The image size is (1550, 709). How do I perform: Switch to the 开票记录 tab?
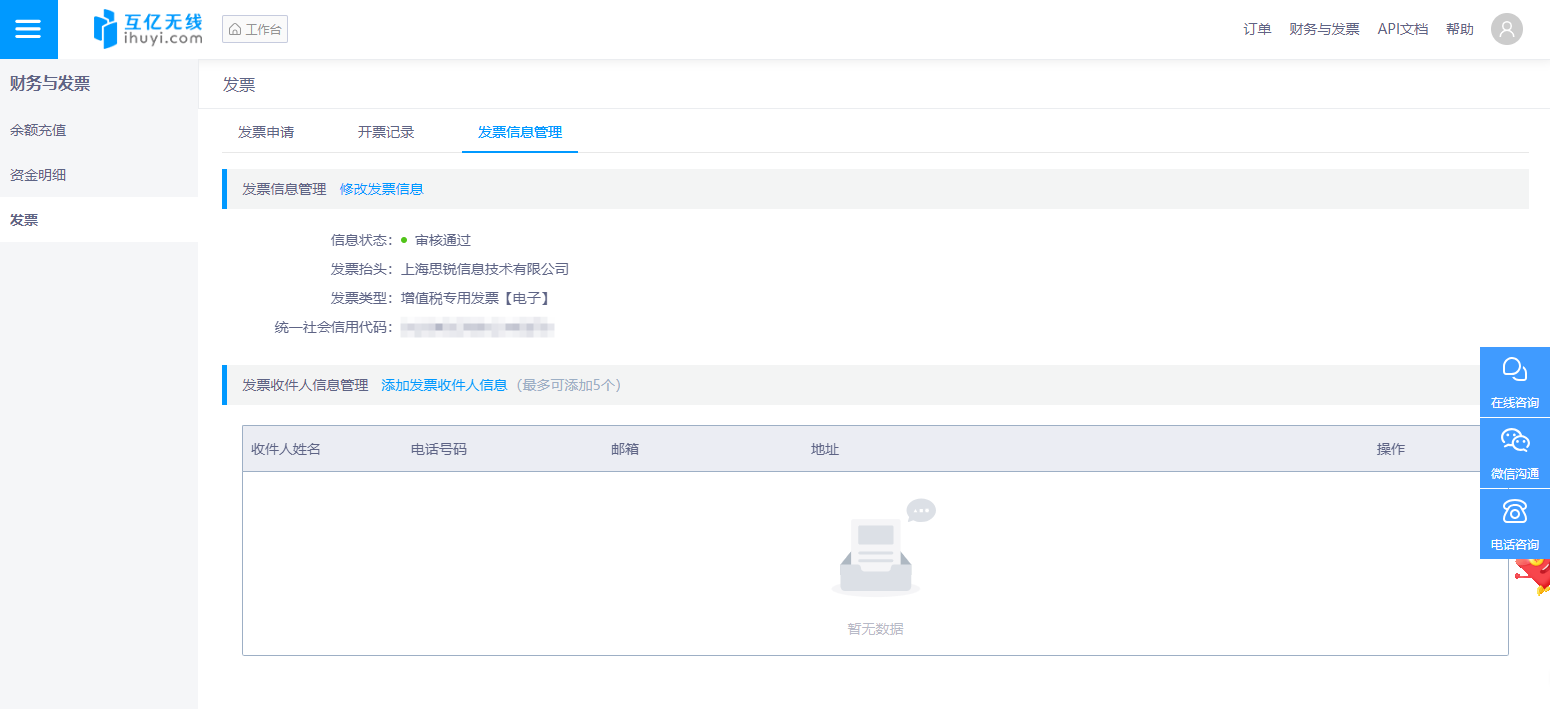coord(386,132)
